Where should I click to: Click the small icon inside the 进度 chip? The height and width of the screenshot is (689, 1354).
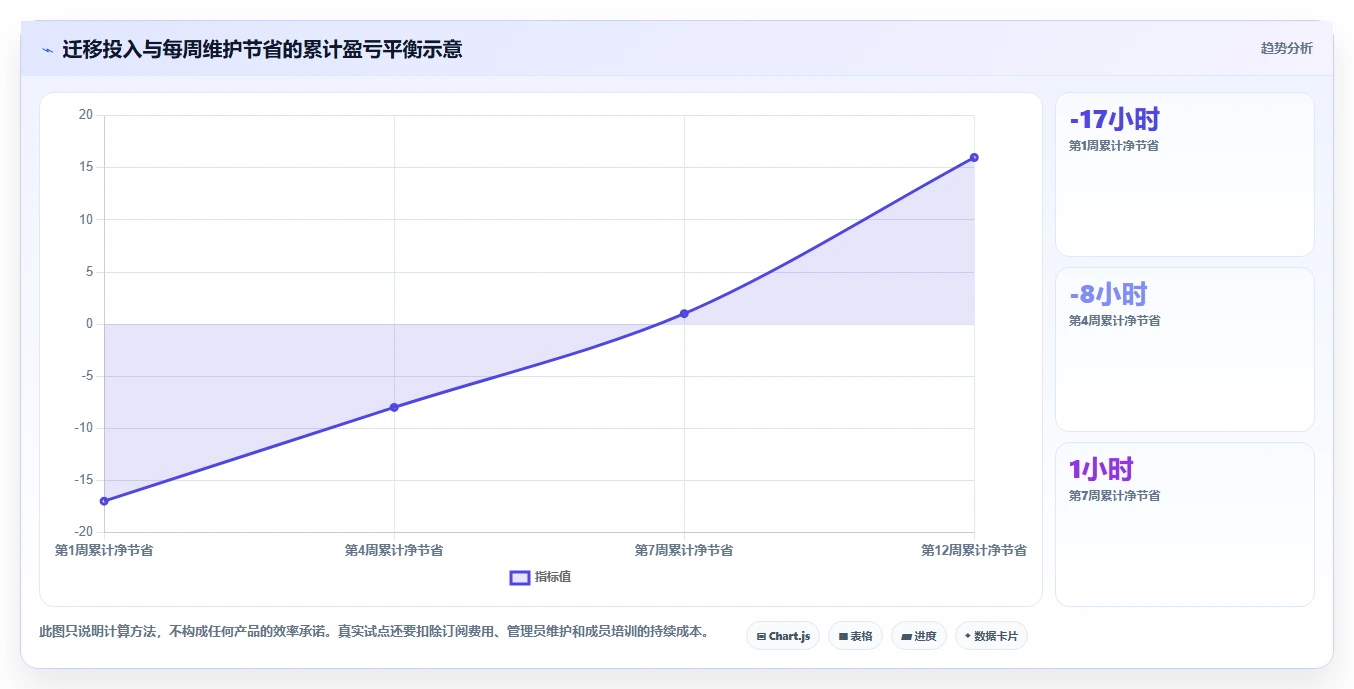click(x=906, y=636)
